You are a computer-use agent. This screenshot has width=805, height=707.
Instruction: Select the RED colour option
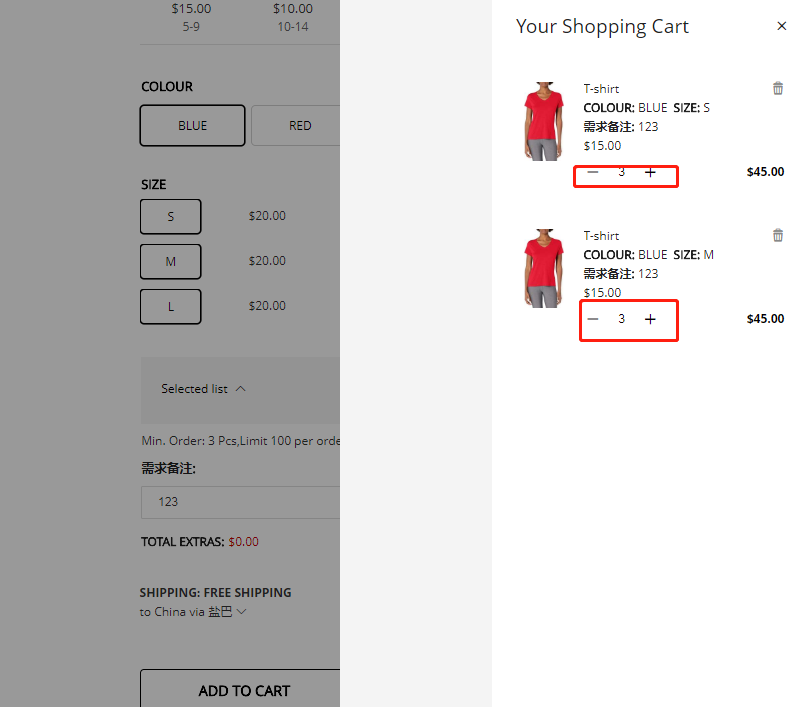pos(299,126)
